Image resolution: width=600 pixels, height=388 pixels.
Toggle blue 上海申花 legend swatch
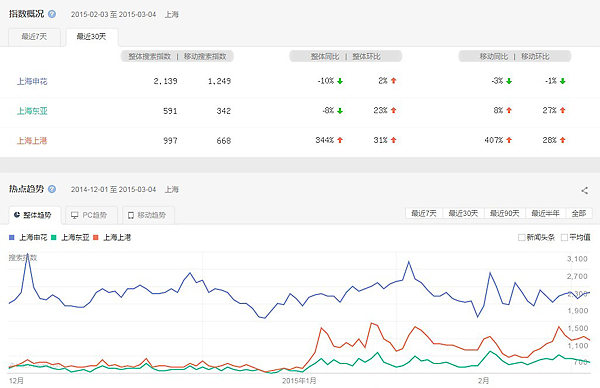11,238
